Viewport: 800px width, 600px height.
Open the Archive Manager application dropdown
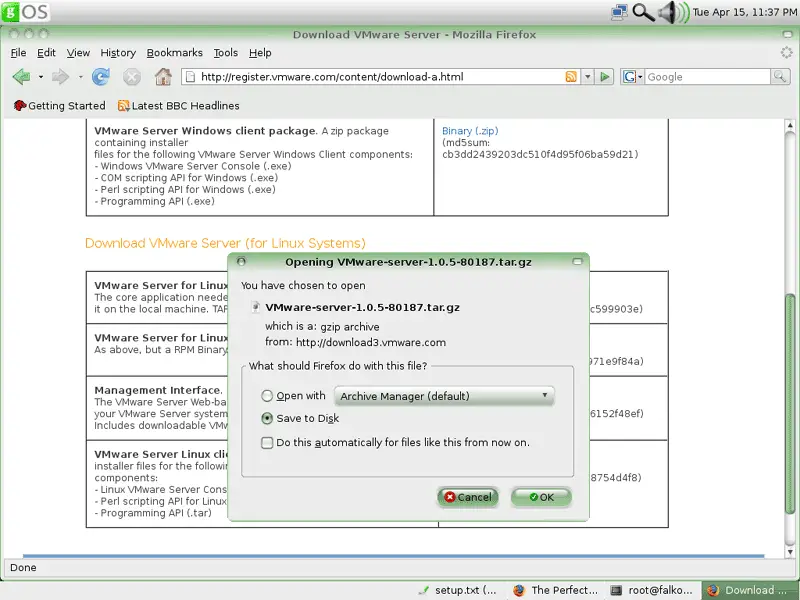(x=444, y=396)
